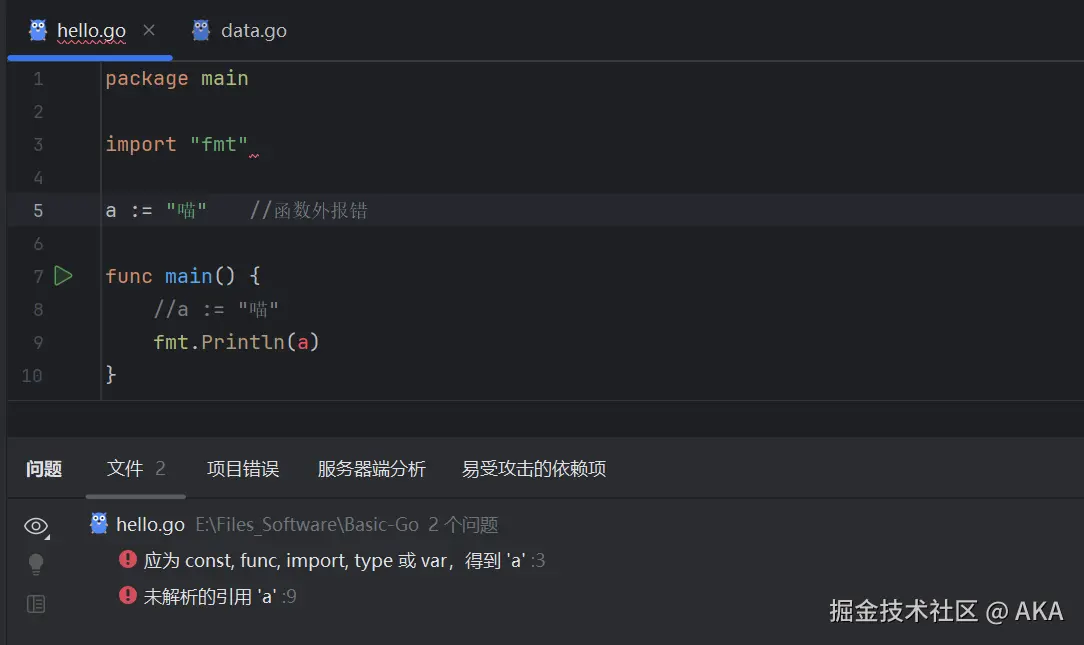Select the hello.go row in the problems tree

150,525
